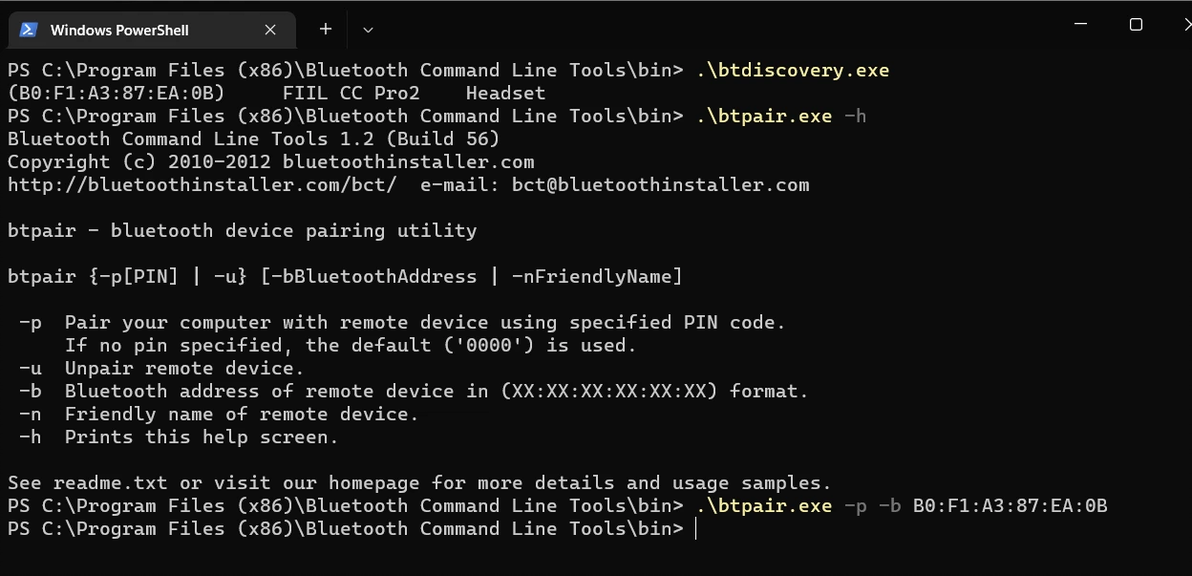1192x576 pixels.
Task: Click the discovered MAC address in parentheses
Action: [116, 93]
